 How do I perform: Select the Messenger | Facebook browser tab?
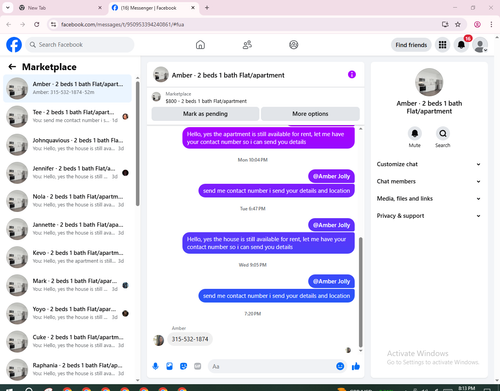pyautogui.click(x=153, y=8)
